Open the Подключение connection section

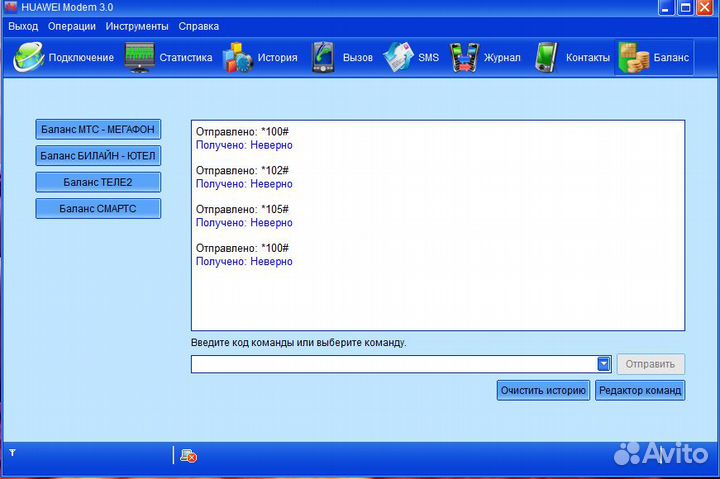pos(64,58)
